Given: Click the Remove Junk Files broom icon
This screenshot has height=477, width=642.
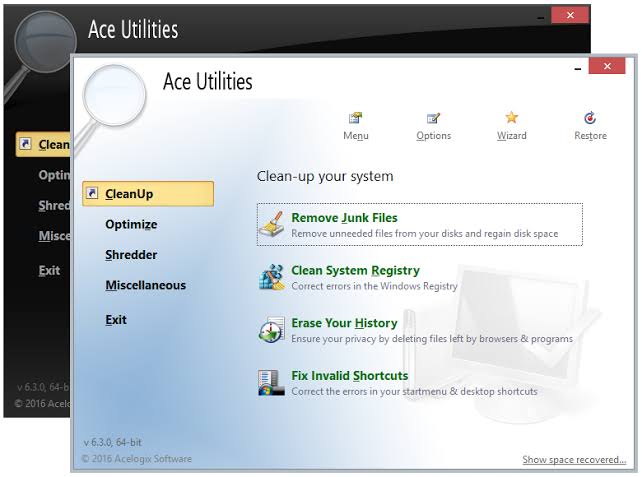Looking at the screenshot, I should (271, 224).
